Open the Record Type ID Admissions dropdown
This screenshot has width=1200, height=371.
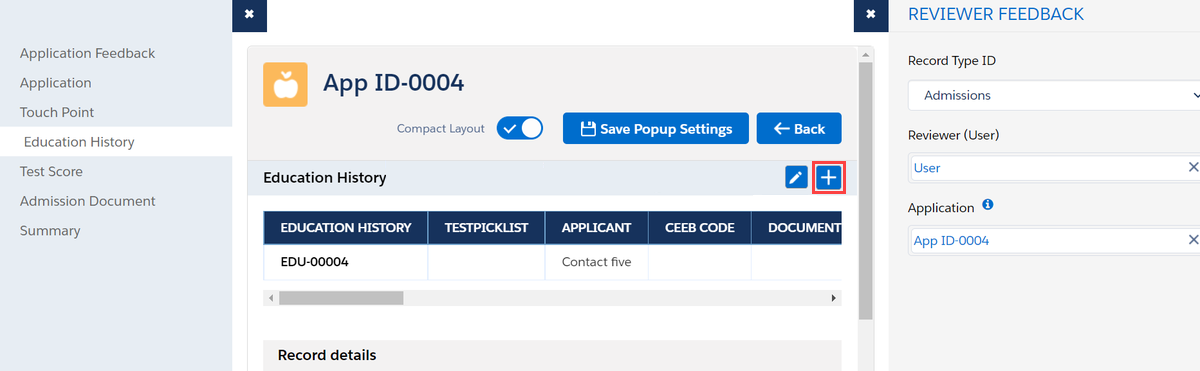1054,95
